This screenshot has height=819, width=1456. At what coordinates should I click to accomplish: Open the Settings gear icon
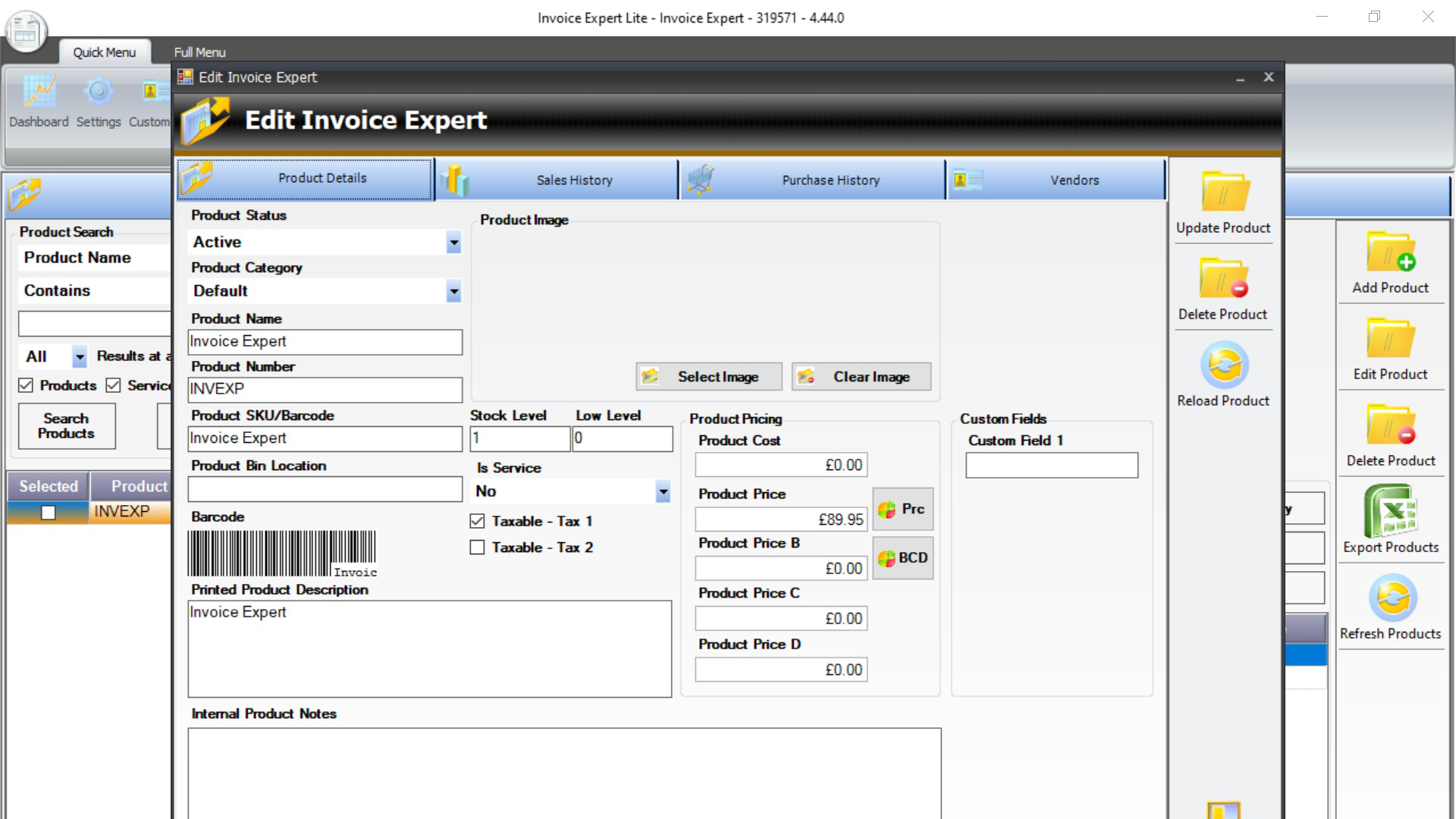[x=99, y=93]
